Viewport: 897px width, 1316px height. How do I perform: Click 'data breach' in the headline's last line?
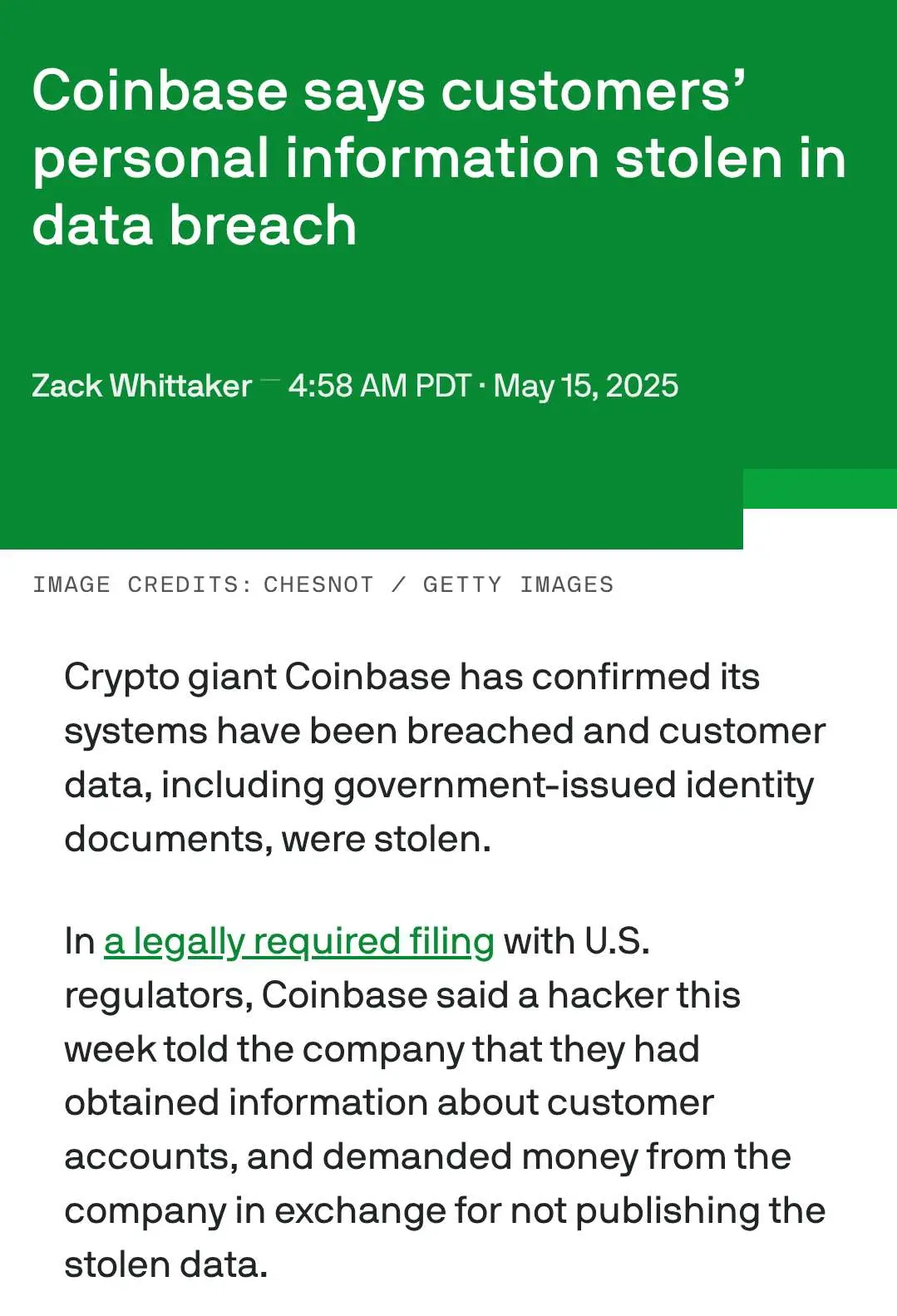click(195, 225)
